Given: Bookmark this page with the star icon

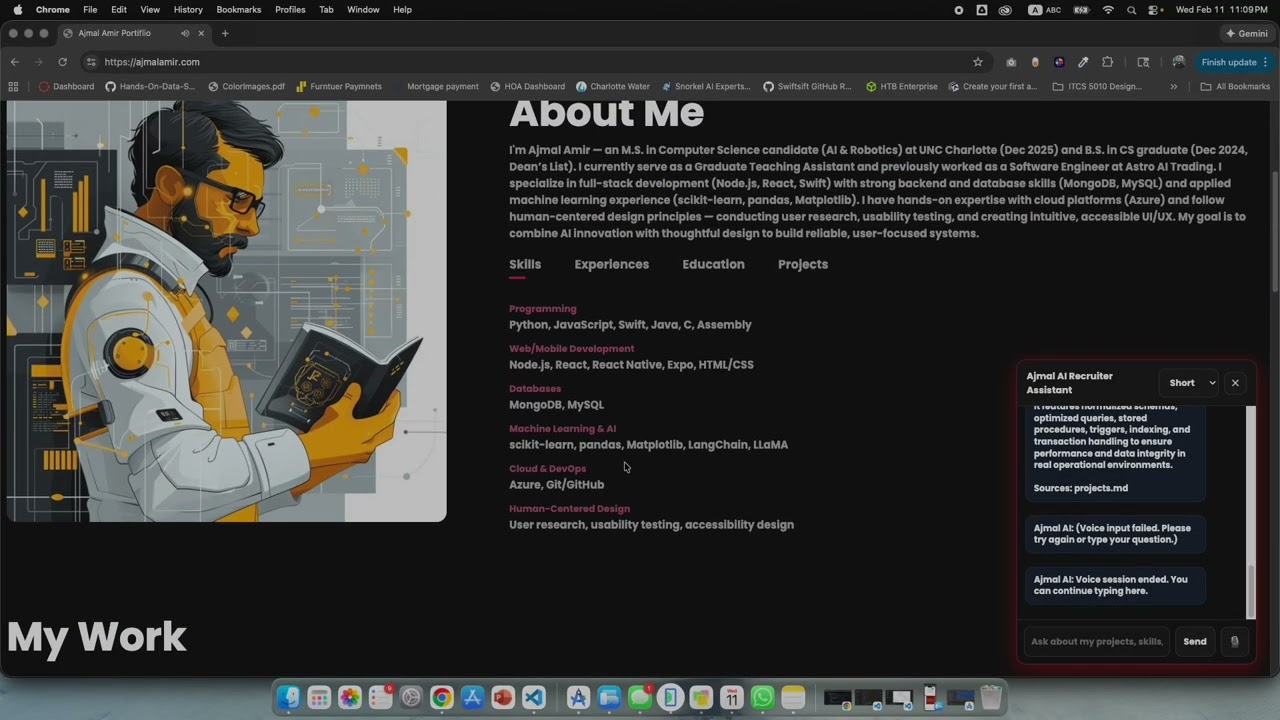Looking at the screenshot, I should (978, 62).
